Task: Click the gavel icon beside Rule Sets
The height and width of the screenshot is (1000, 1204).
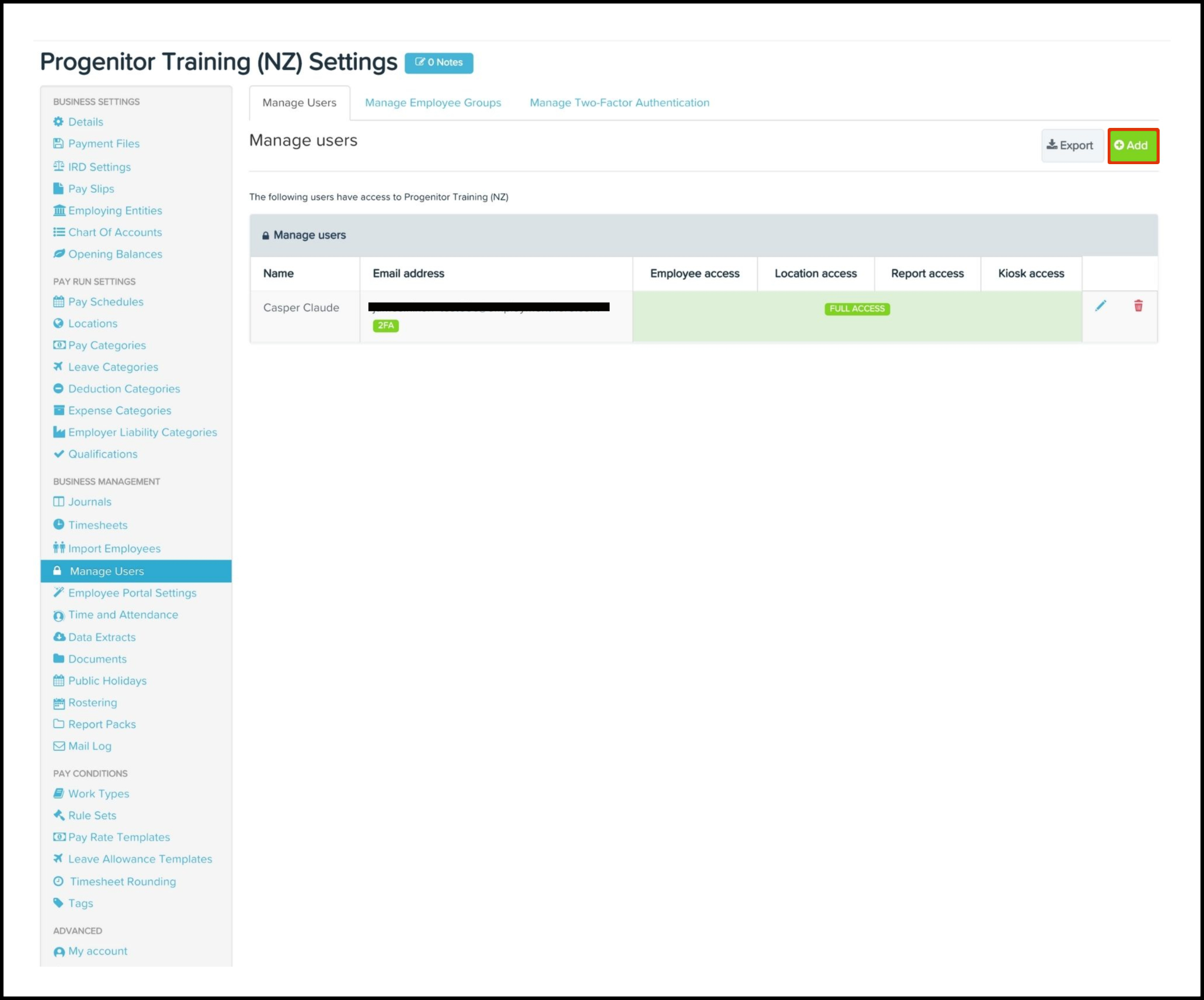Action: pos(58,815)
